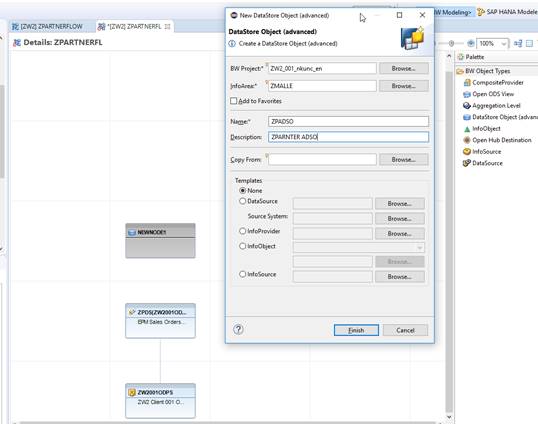Cancel the New DataStore Object dialog
Viewport: 538px width, 424px height.
point(405,330)
